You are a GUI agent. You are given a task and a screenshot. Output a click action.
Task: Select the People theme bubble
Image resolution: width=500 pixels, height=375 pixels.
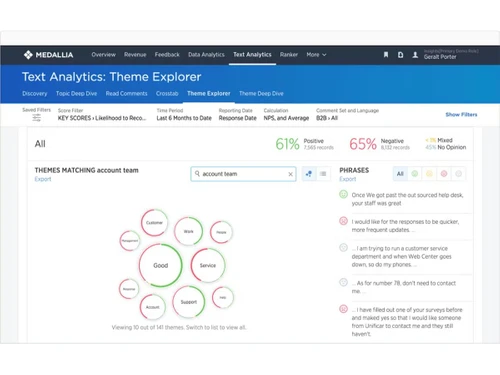[221, 232]
